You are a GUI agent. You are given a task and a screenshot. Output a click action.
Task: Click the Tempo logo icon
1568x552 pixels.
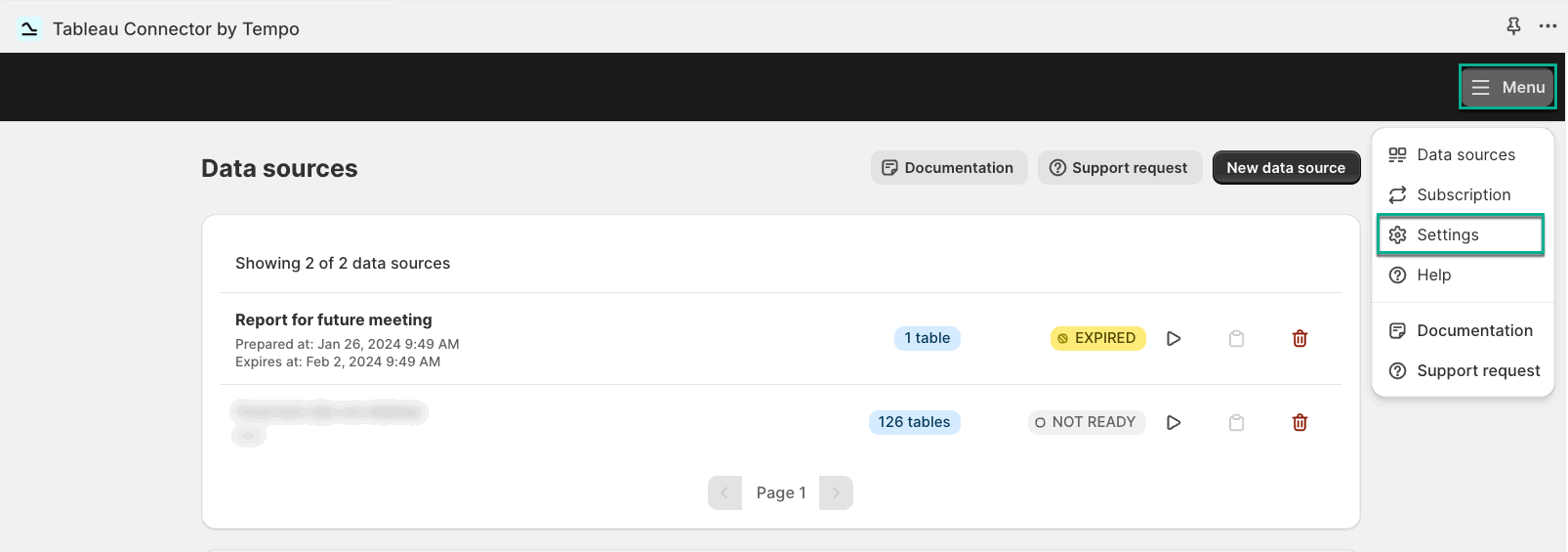point(29,28)
